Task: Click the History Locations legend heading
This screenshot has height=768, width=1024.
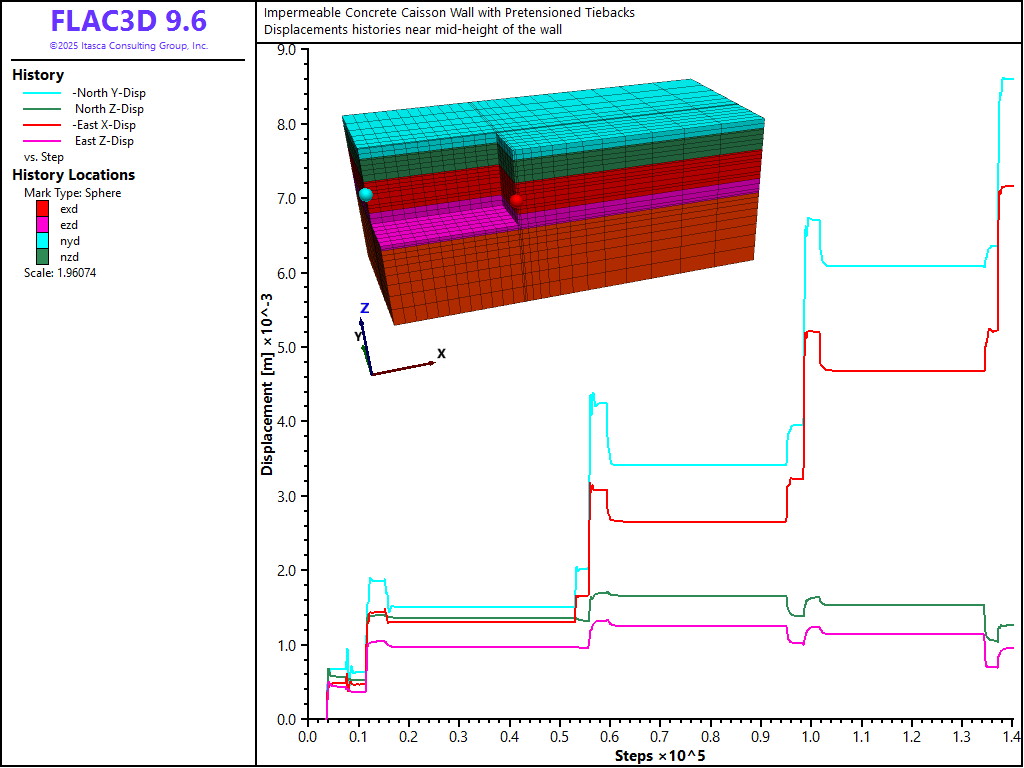Action: [73, 175]
